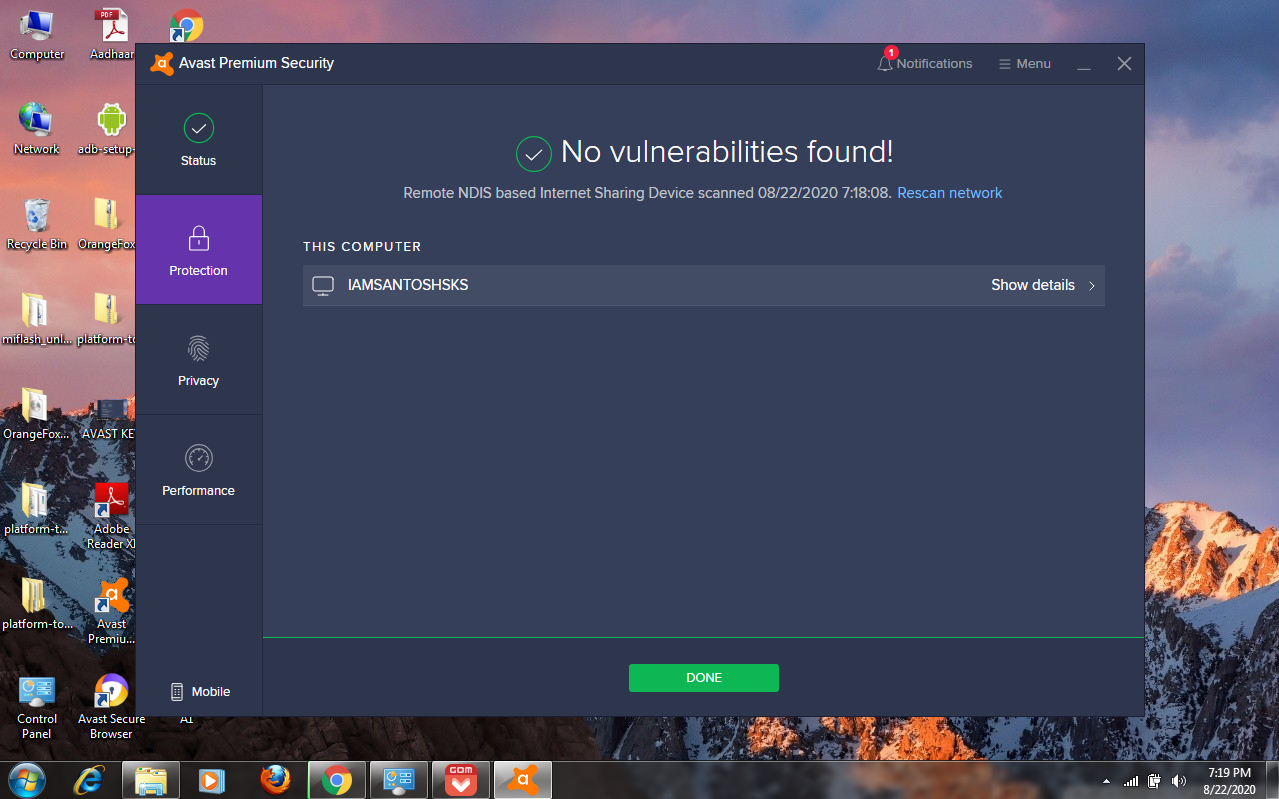Expand Show details for IAMSANTOSHSKS
The height and width of the screenshot is (799, 1279).
(x=1043, y=285)
